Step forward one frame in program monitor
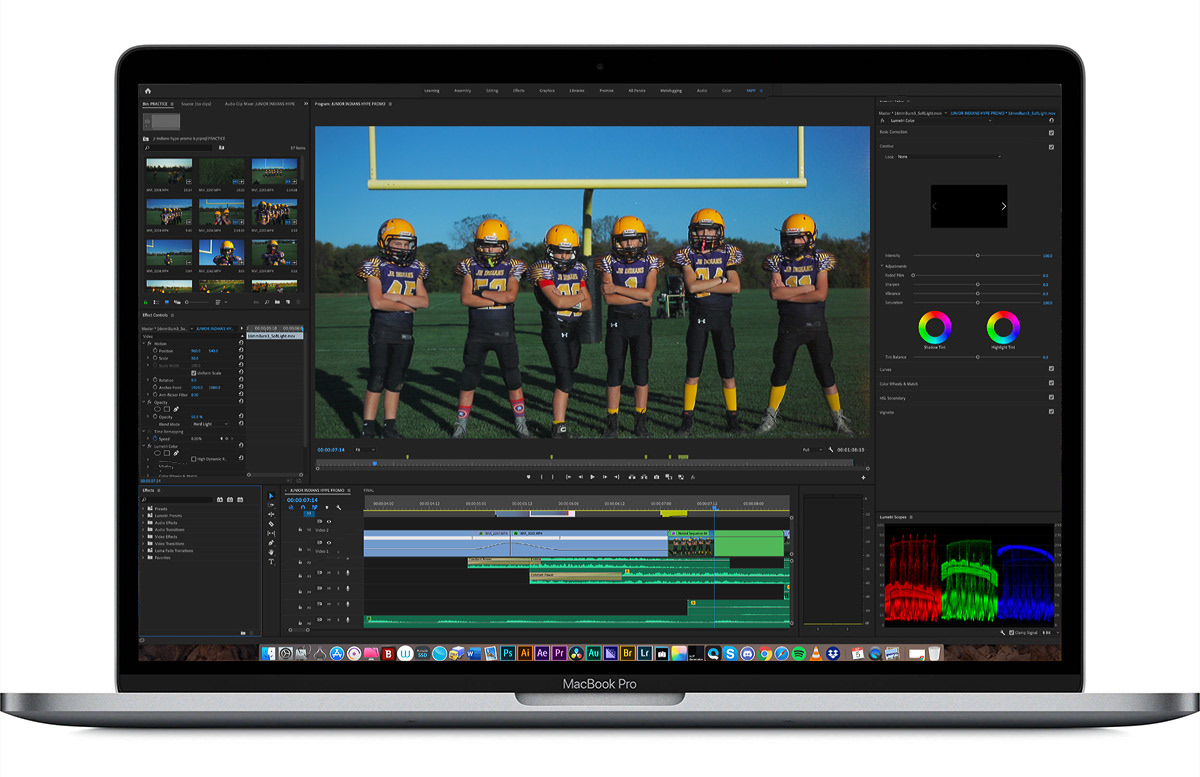The height and width of the screenshot is (777, 1200). click(x=604, y=477)
